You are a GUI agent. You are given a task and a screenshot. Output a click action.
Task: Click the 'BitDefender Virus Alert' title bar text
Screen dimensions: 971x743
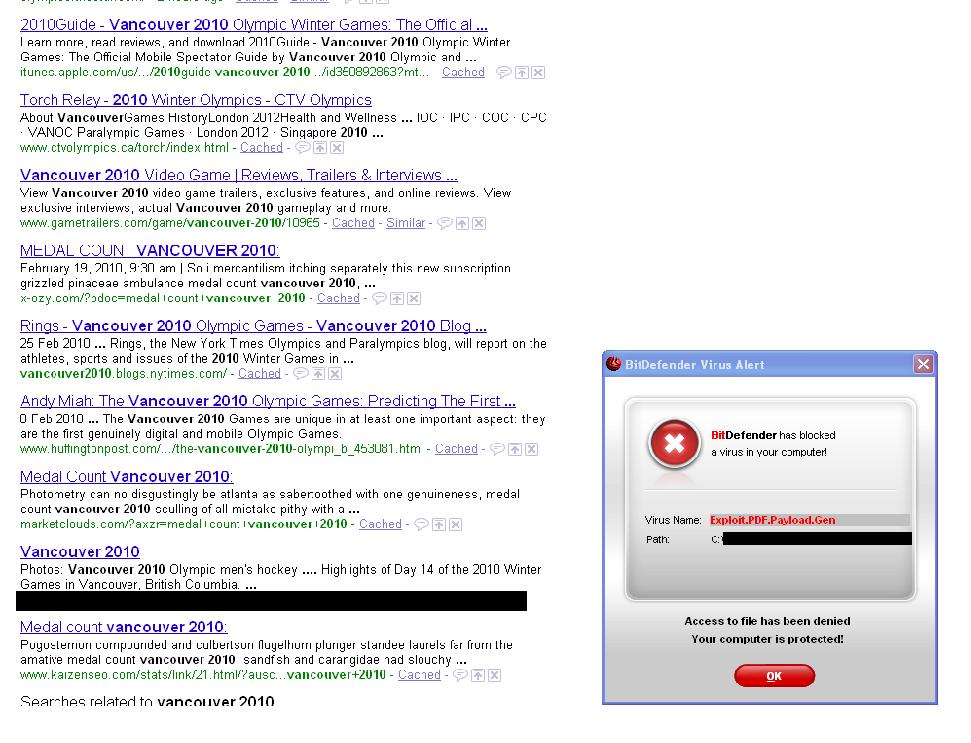tap(695, 365)
